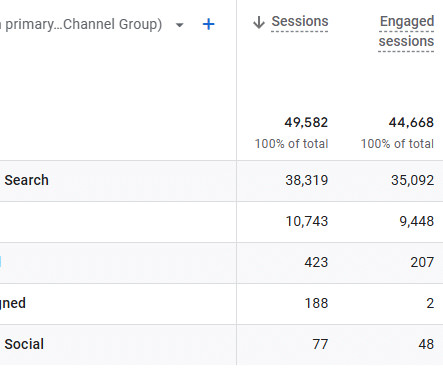The width and height of the screenshot is (443, 370).
Task: Click the 423 sessions cell
Action: pyautogui.click(x=316, y=262)
